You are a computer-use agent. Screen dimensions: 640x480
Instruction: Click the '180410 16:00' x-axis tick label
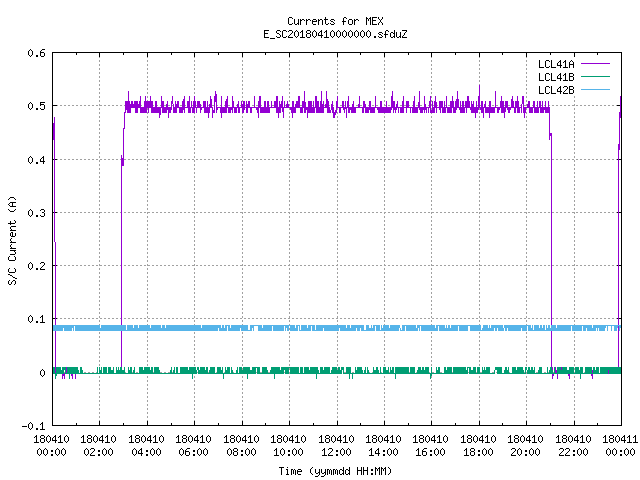(431, 446)
